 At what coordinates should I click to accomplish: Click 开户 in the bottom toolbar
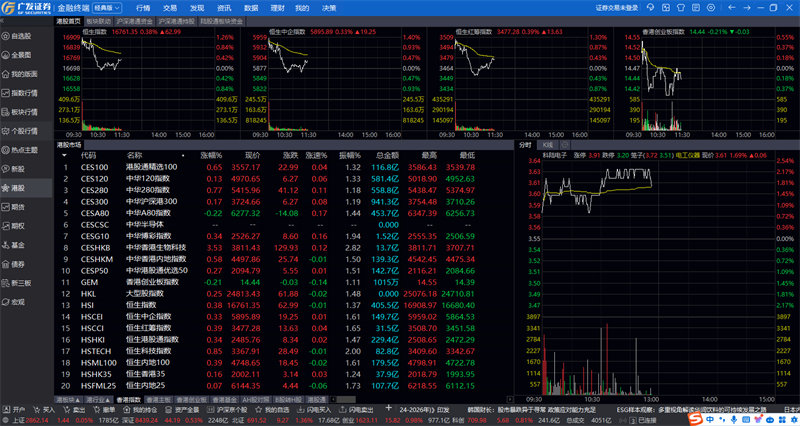(x=14, y=410)
